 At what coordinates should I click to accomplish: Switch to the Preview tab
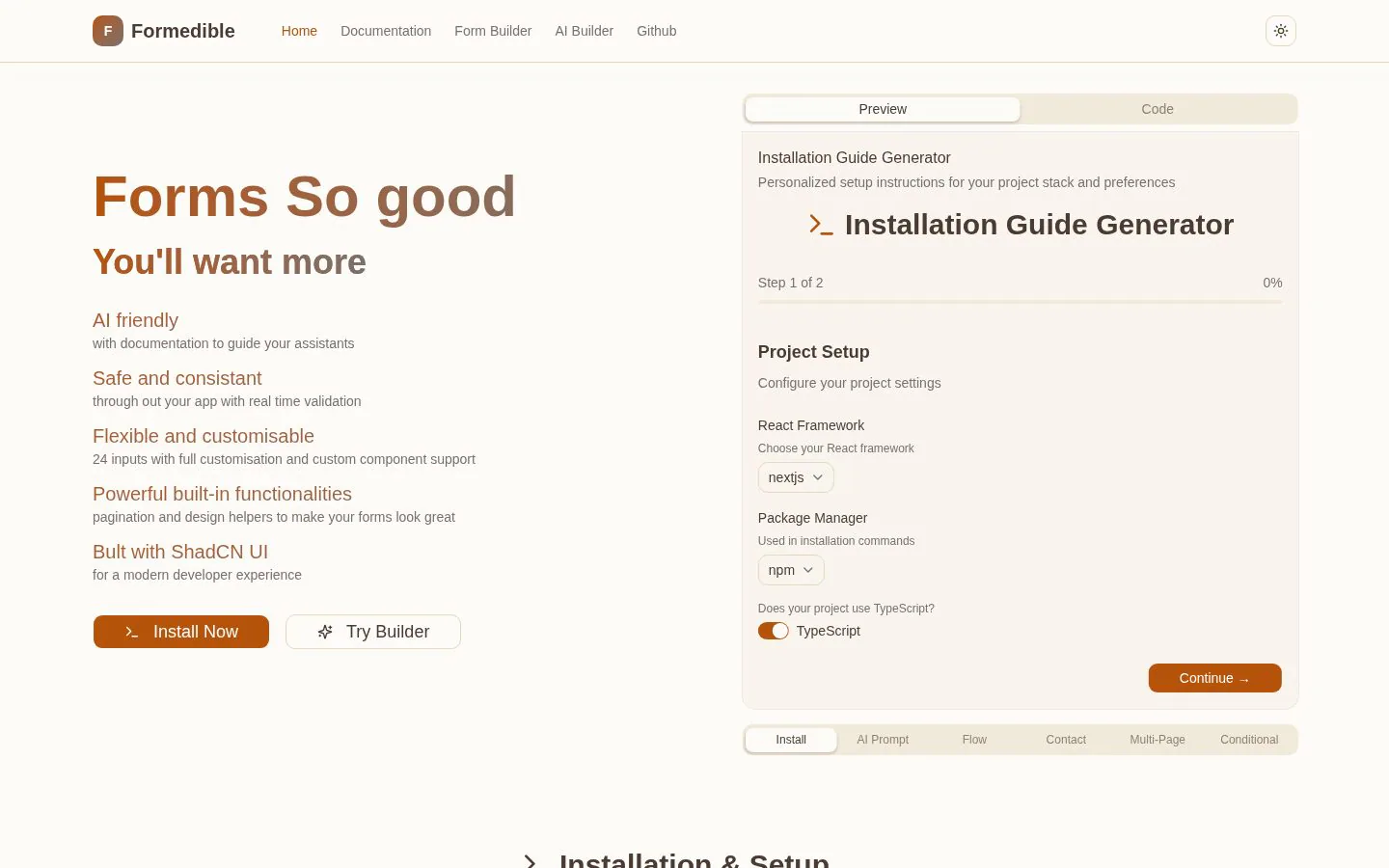pos(883,109)
